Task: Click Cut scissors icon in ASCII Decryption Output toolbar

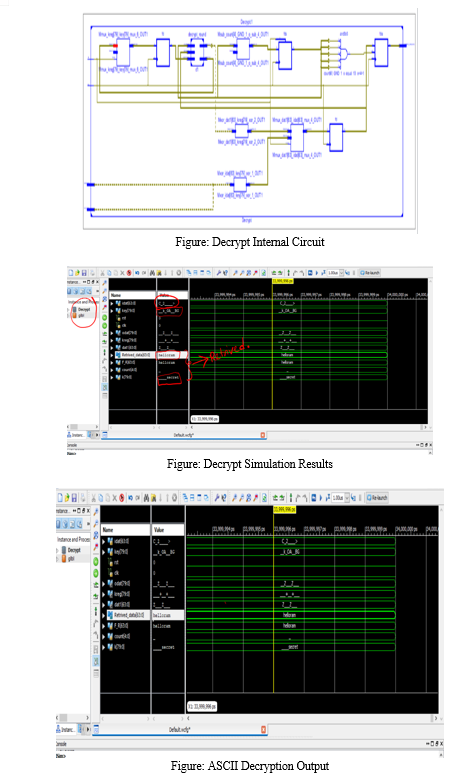Action: [x=93, y=498]
